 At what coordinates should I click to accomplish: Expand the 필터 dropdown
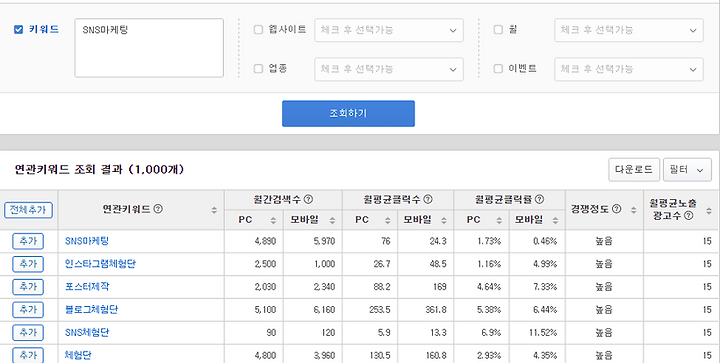click(x=687, y=170)
